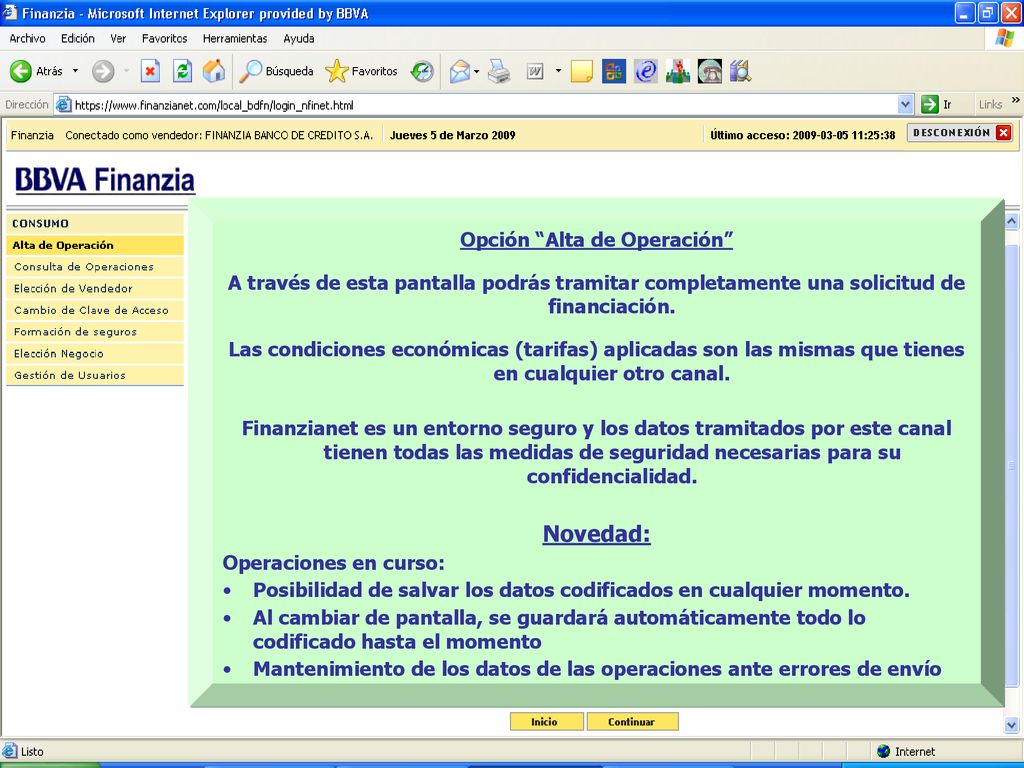The height and width of the screenshot is (768, 1024).
Task: Open the History clock icon
Action: pos(422,71)
